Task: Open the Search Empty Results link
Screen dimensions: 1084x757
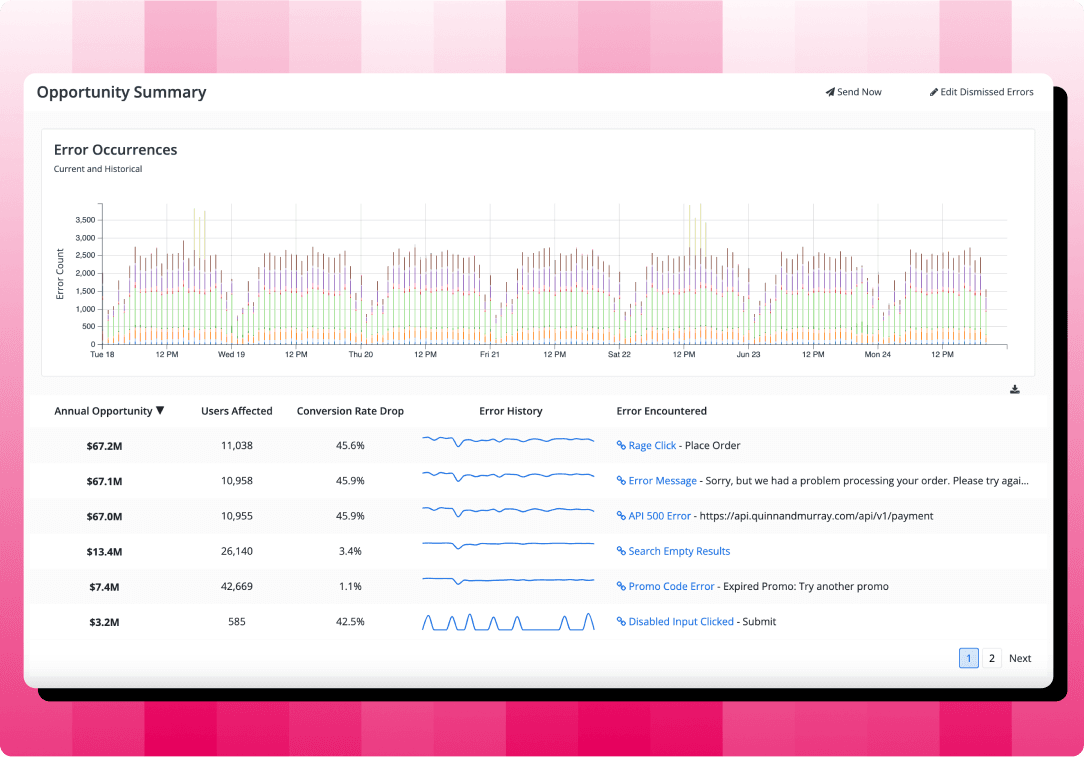Action: pyautogui.click(x=679, y=551)
